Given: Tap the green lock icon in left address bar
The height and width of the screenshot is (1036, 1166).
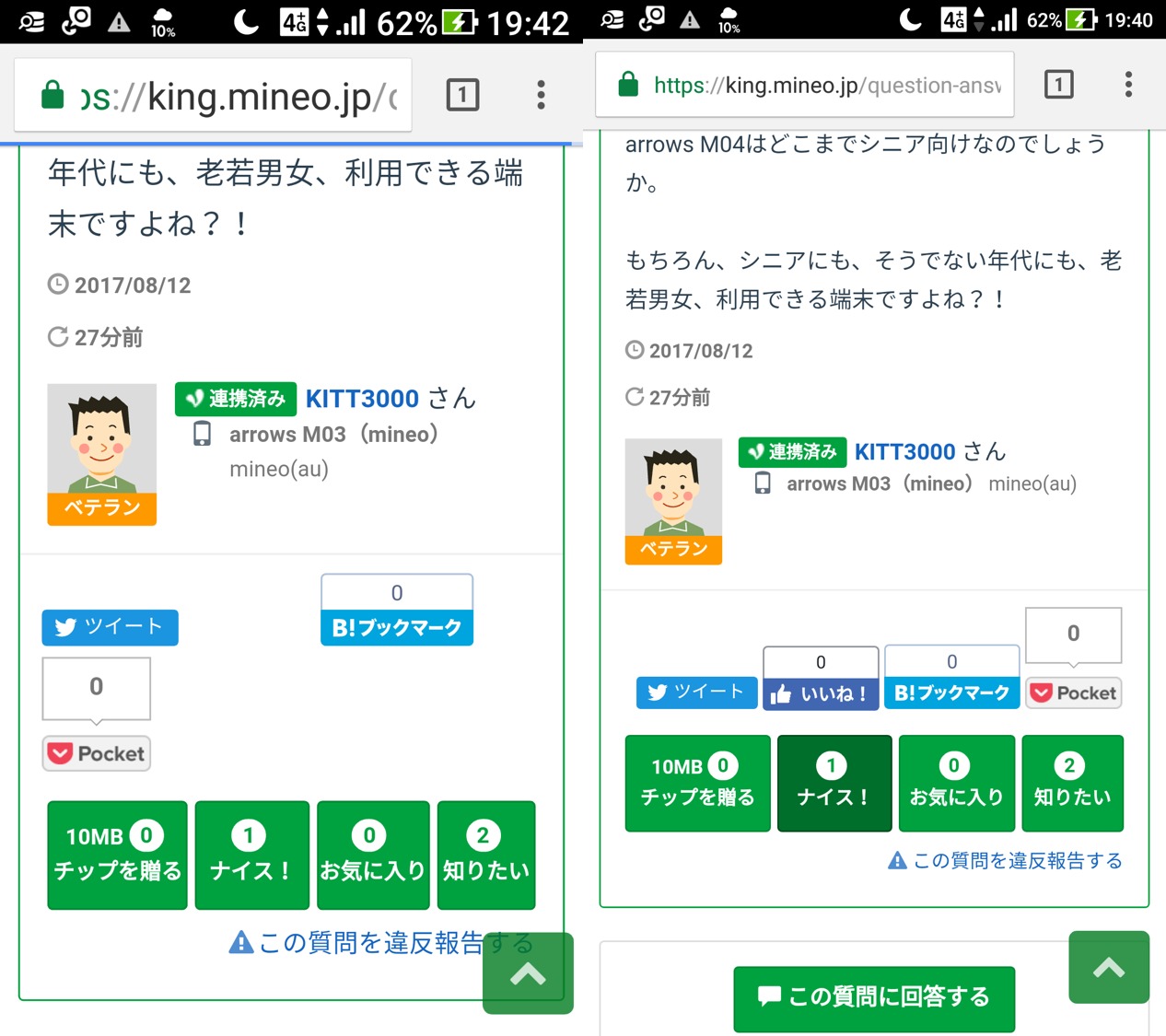Looking at the screenshot, I should coord(52,95).
